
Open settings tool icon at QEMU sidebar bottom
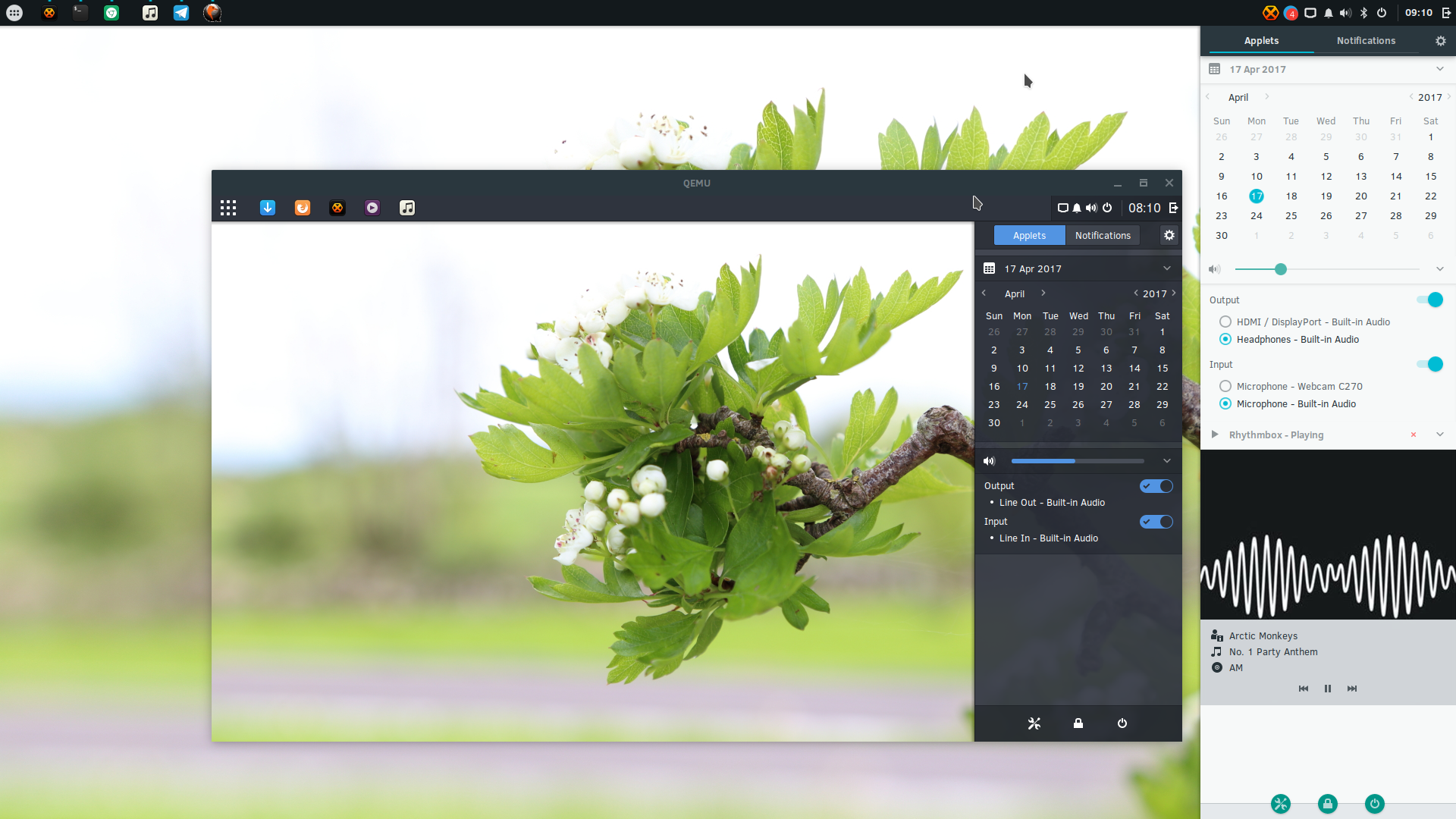[1034, 723]
